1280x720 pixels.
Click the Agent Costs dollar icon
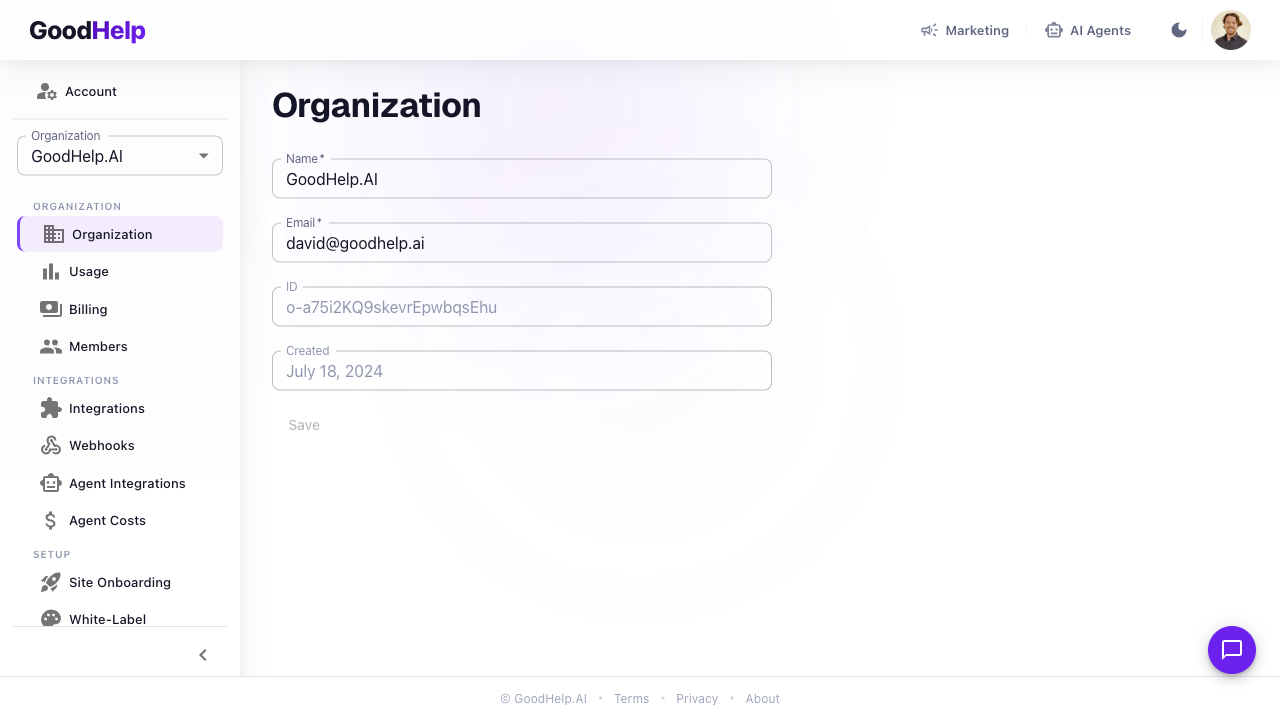tap(51, 521)
